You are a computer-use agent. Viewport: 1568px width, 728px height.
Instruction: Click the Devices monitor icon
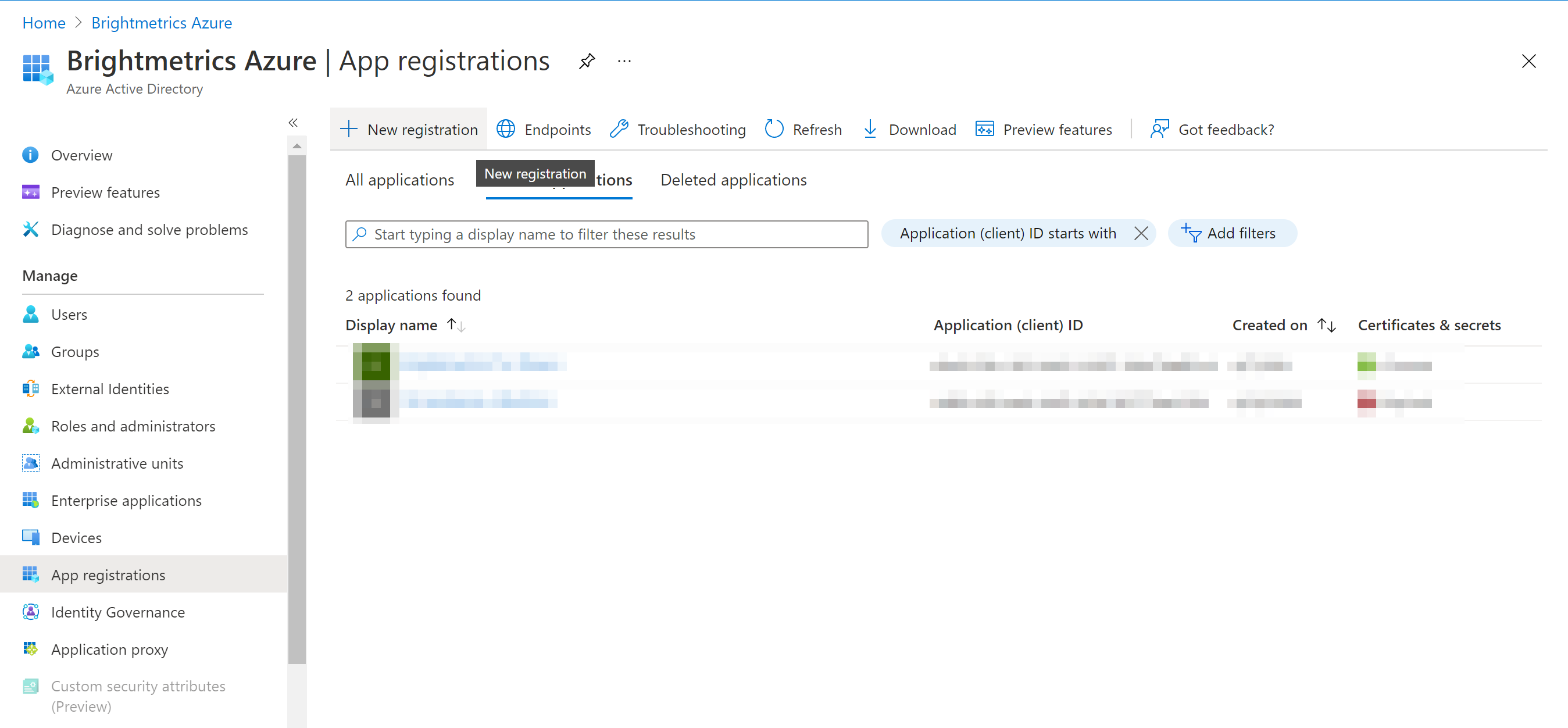point(30,537)
